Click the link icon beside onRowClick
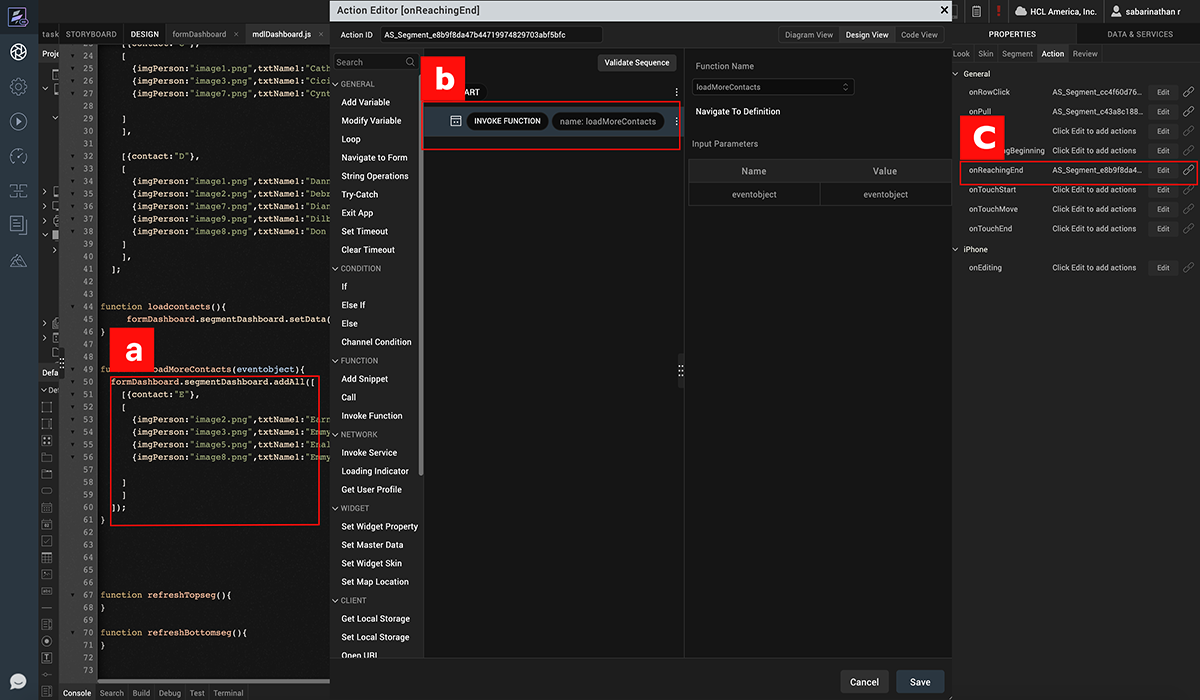Image resolution: width=1200 pixels, height=700 pixels. pos(1188,92)
